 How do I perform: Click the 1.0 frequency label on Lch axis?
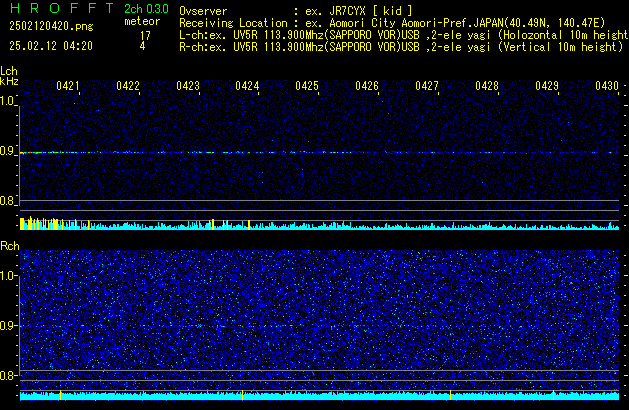click(x=7, y=101)
